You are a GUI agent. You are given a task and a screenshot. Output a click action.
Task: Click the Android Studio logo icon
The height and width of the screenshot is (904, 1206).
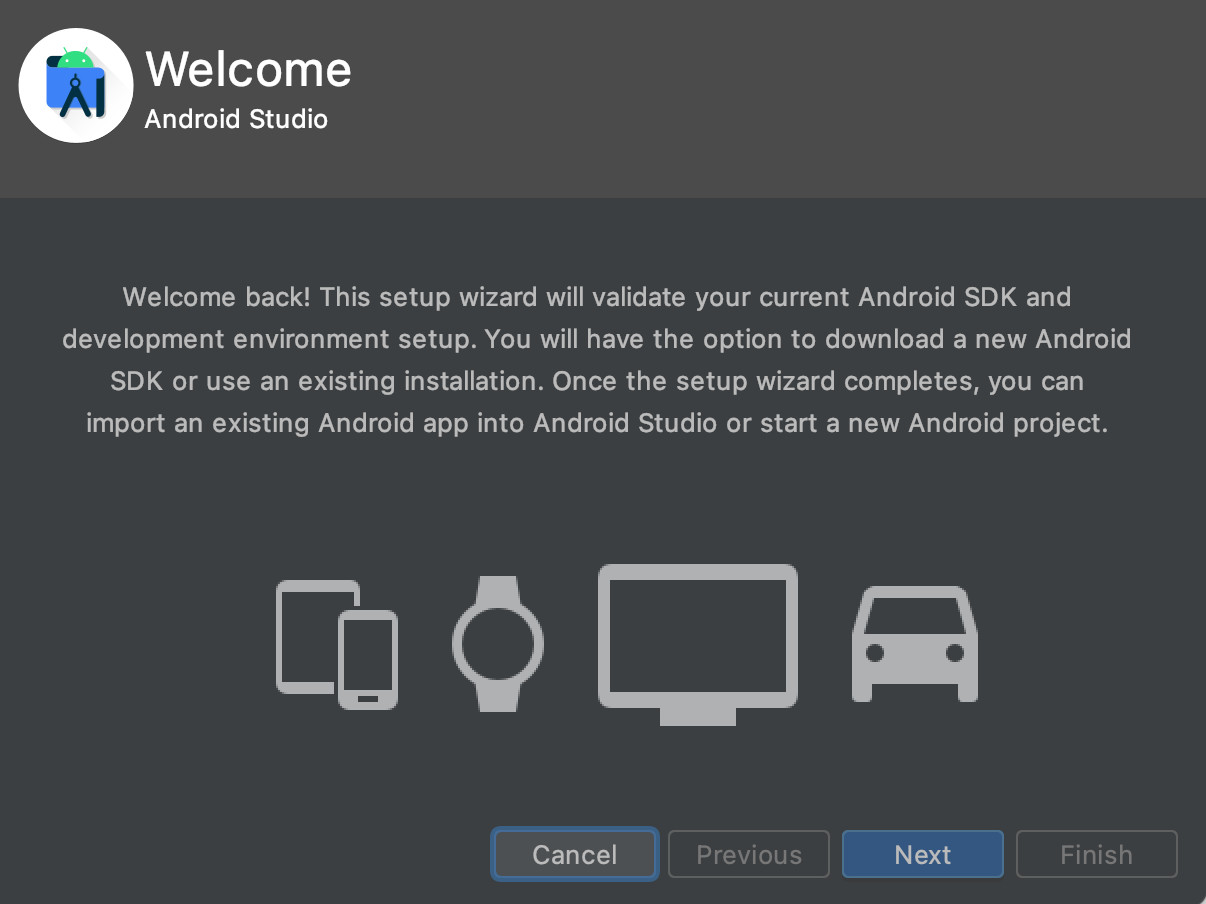point(76,85)
